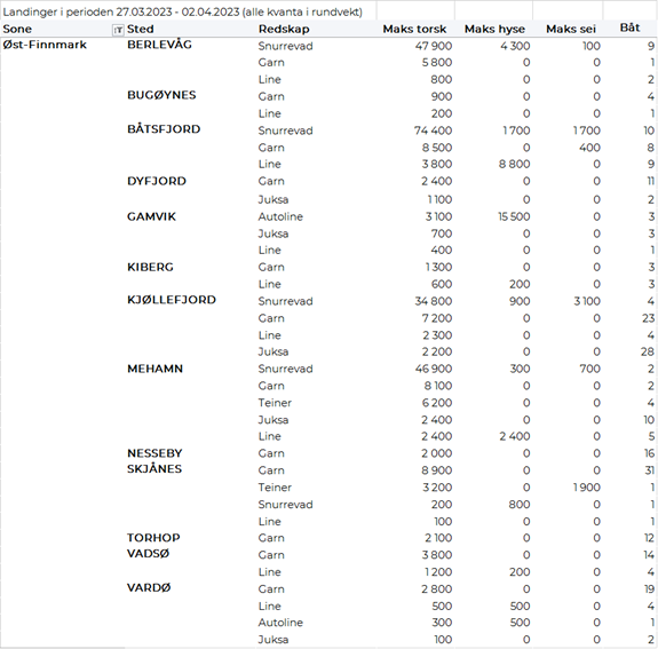
Task: Click the Båt column header
Action: coord(630,29)
